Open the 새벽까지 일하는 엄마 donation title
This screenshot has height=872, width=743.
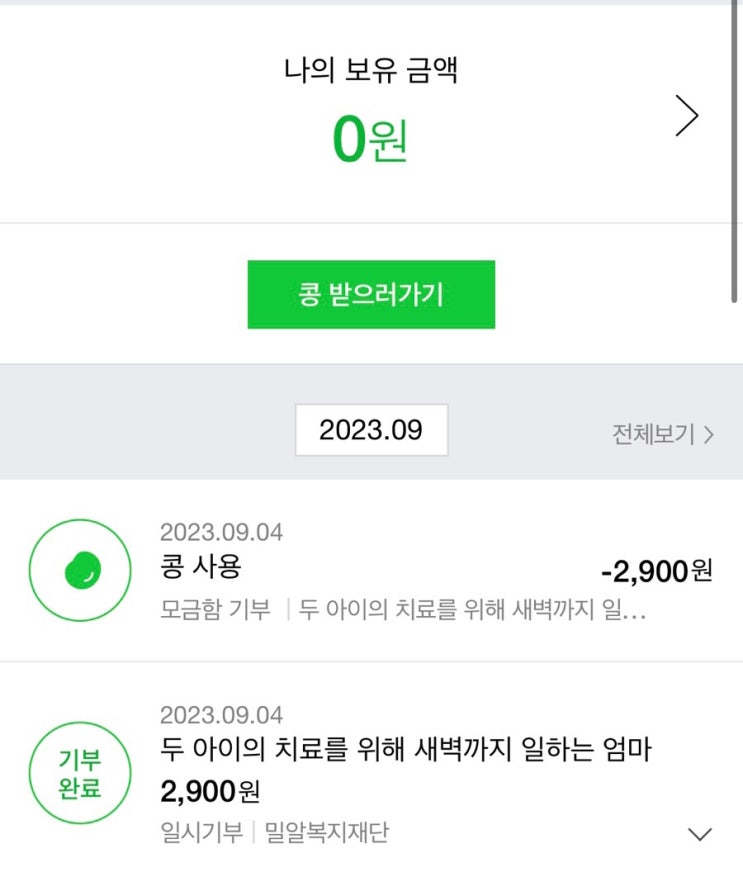point(406,749)
